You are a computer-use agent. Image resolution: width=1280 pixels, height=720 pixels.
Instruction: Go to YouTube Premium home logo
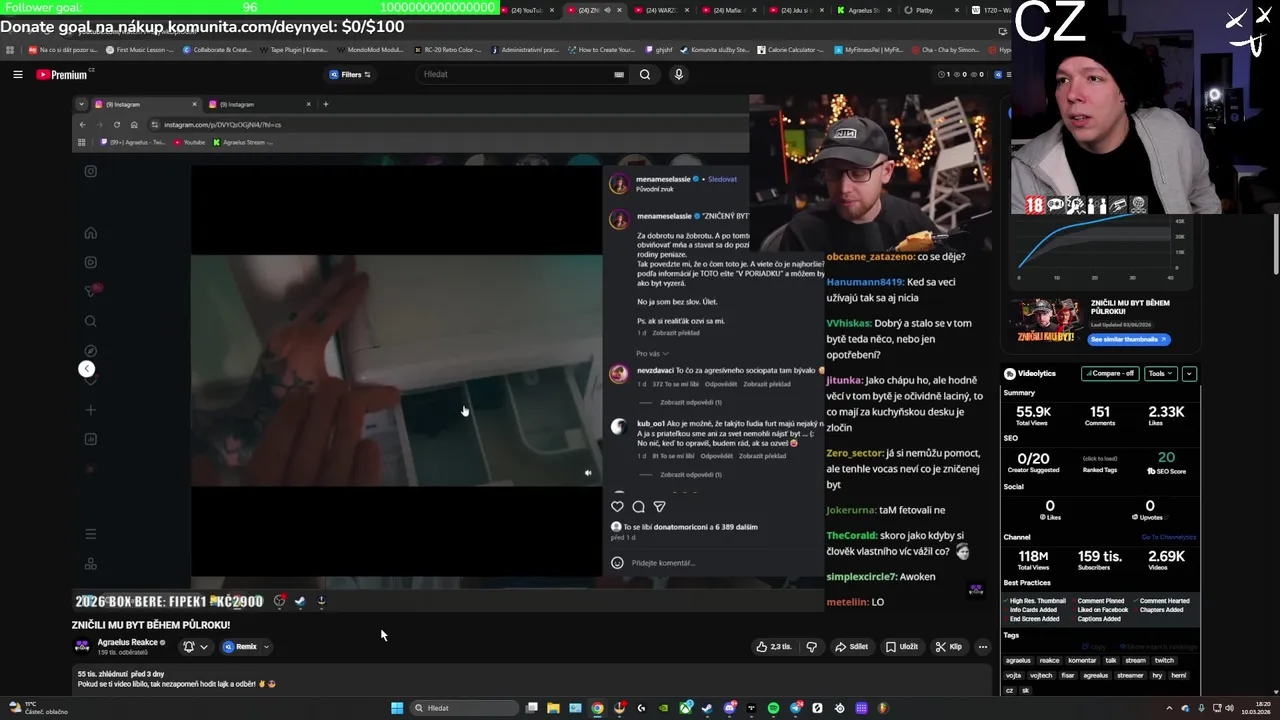pyautogui.click(x=63, y=75)
